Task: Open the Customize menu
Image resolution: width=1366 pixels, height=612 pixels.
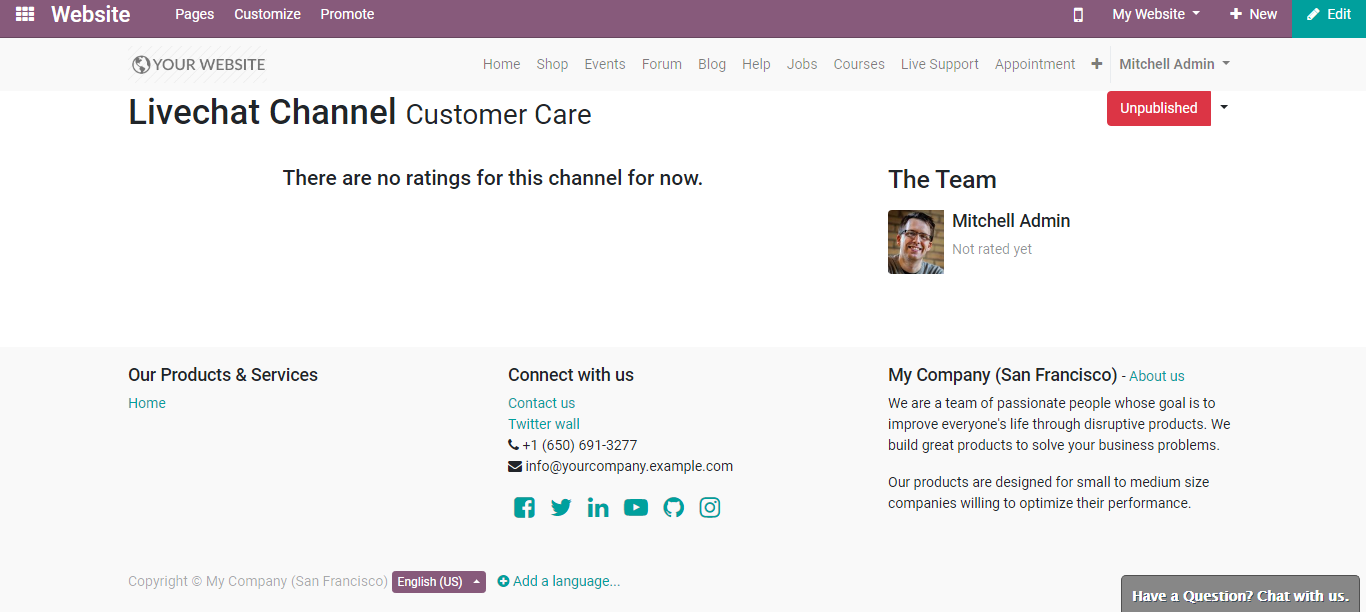Action: (267, 14)
